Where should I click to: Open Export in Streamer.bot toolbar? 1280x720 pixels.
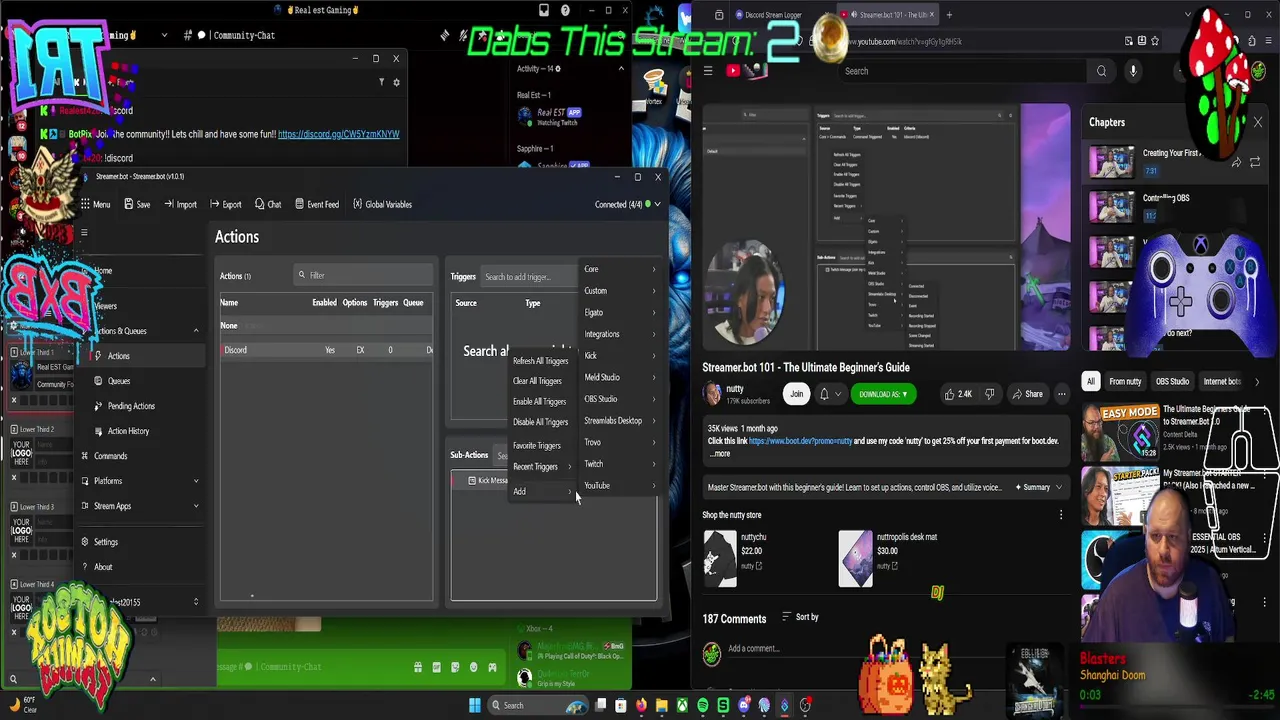click(x=225, y=204)
